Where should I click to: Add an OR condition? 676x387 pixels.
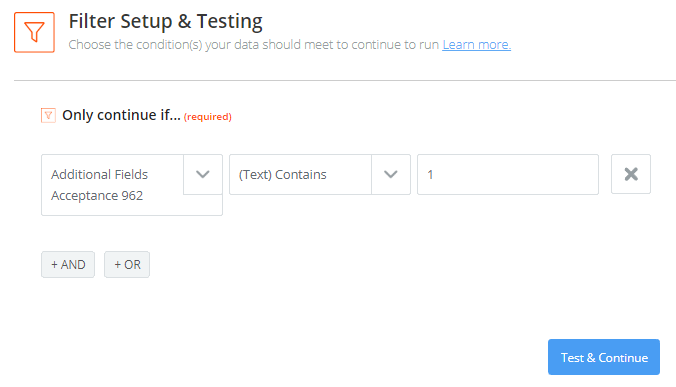coord(127,265)
